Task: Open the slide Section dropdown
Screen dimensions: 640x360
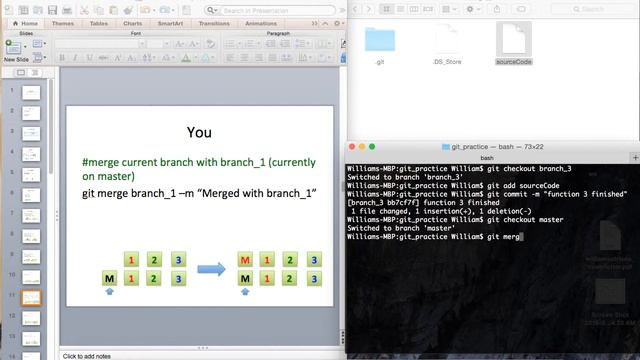Action: pyautogui.click(x=39, y=58)
